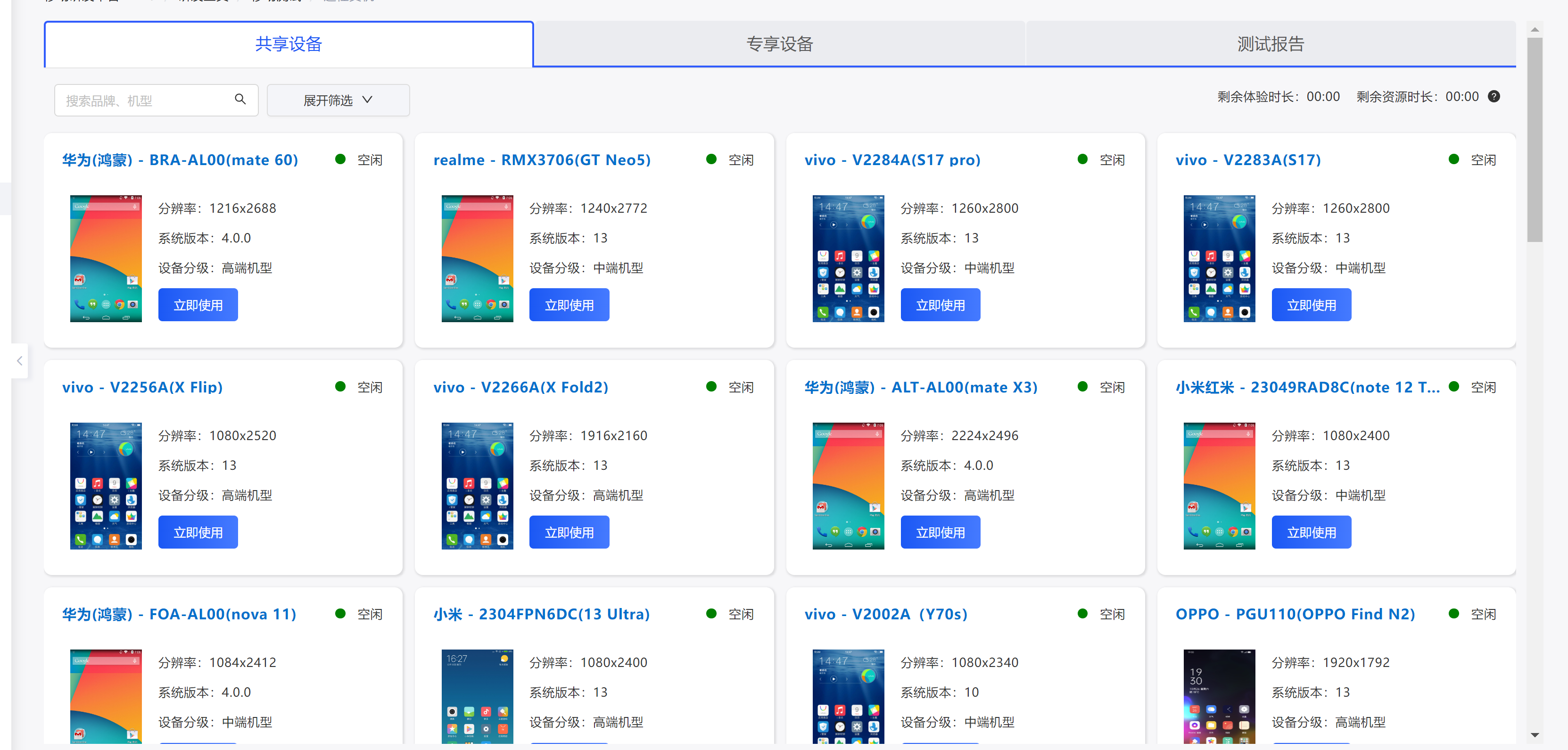Viewport: 1568px width, 750px height.
Task: Open 小米 - 2304FPN6DC(13 Ultra) title link
Action: 541,614
